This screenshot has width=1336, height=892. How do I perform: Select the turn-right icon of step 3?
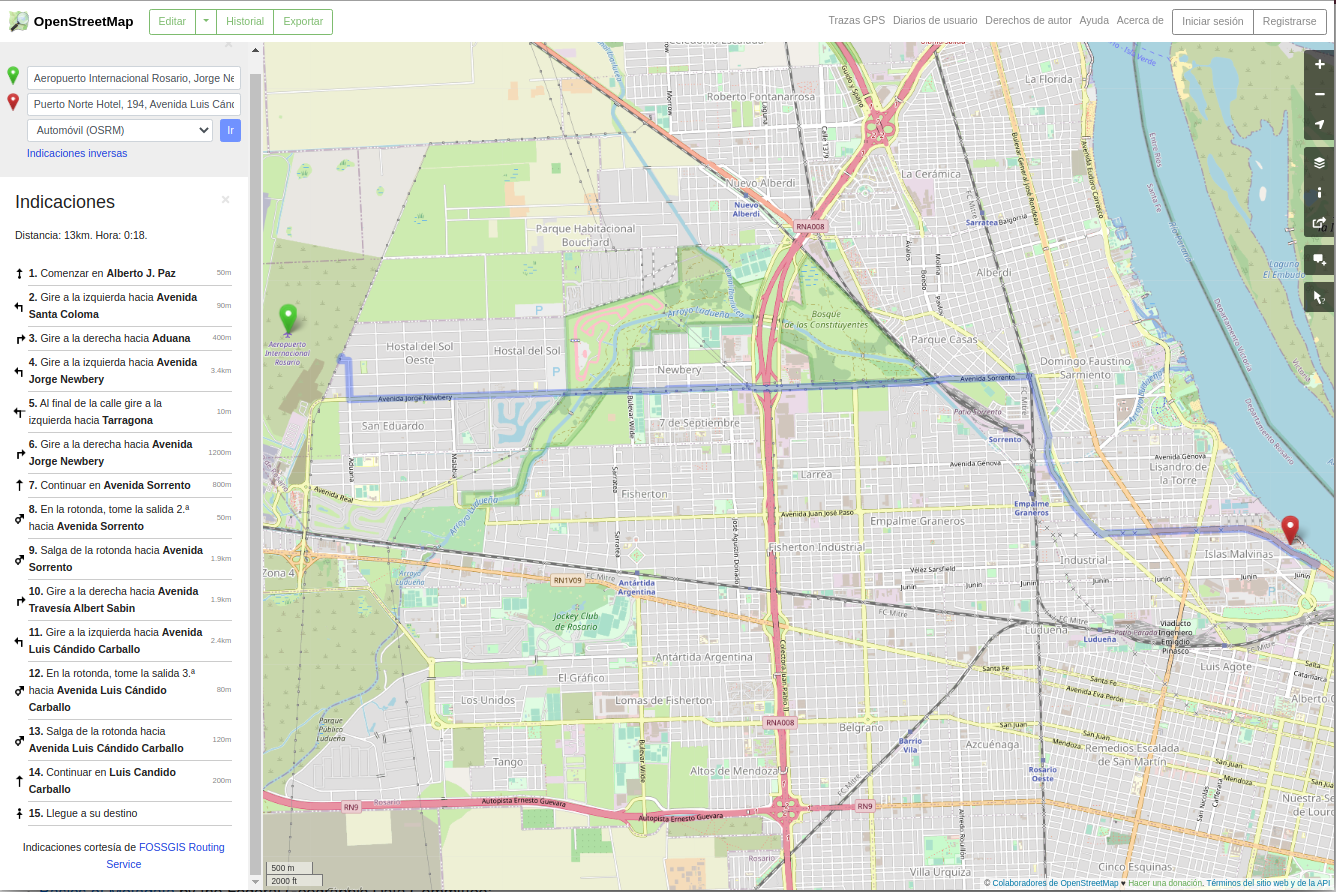pyautogui.click(x=19, y=339)
